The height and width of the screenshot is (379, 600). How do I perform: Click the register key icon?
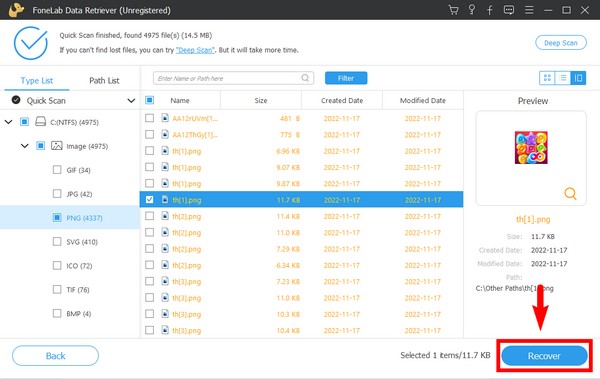pos(472,10)
